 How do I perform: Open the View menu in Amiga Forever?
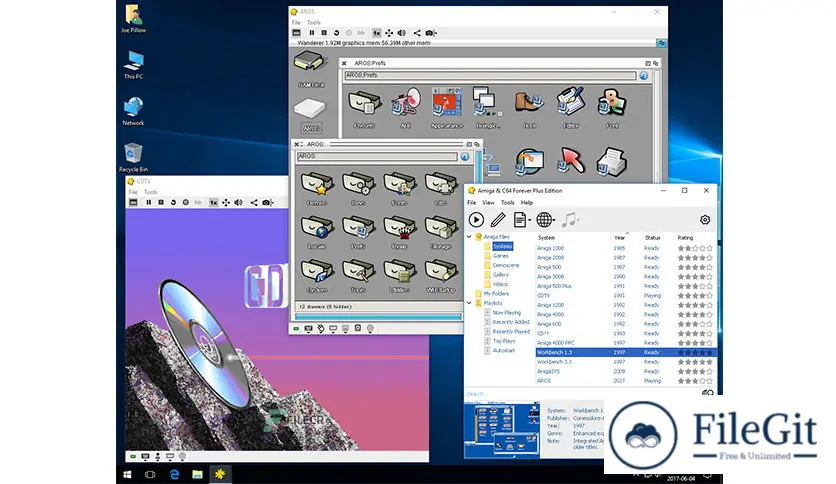pos(488,203)
